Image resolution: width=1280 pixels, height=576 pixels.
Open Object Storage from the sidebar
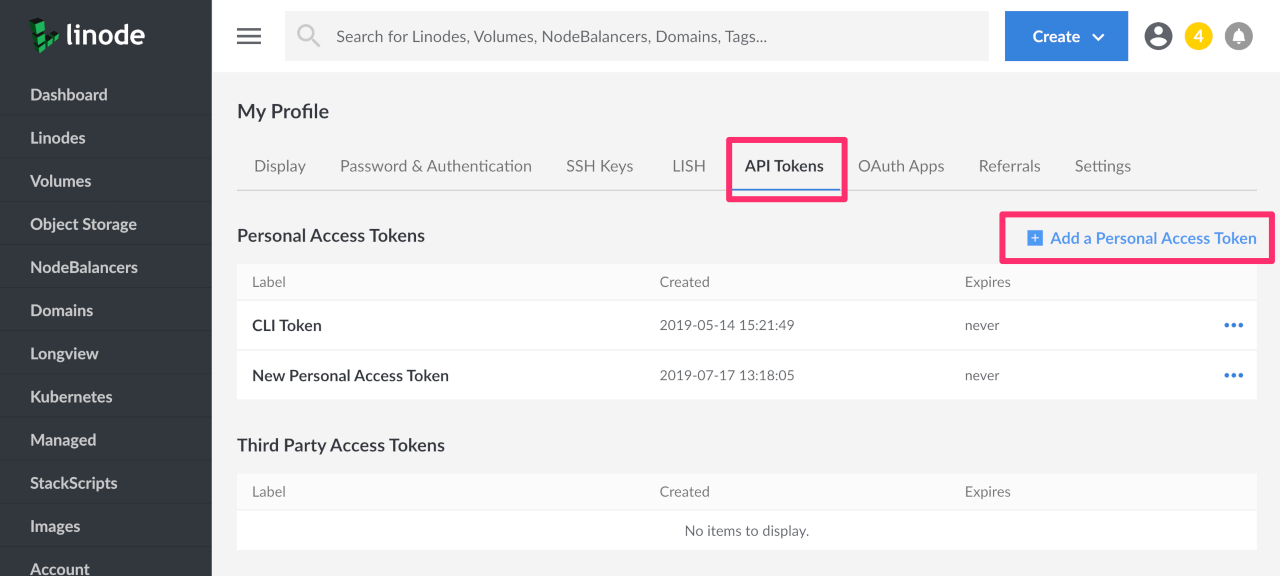point(83,224)
